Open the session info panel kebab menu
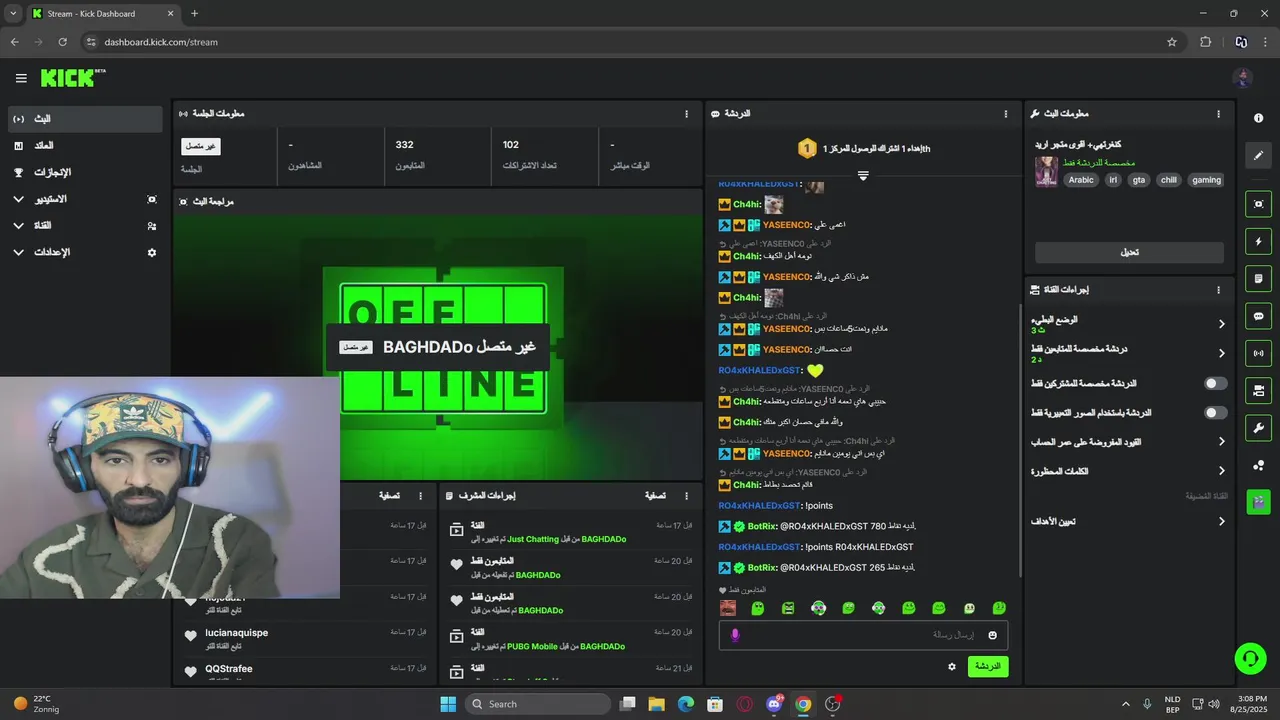Image resolution: width=1280 pixels, height=720 pixels. [686, 114]
